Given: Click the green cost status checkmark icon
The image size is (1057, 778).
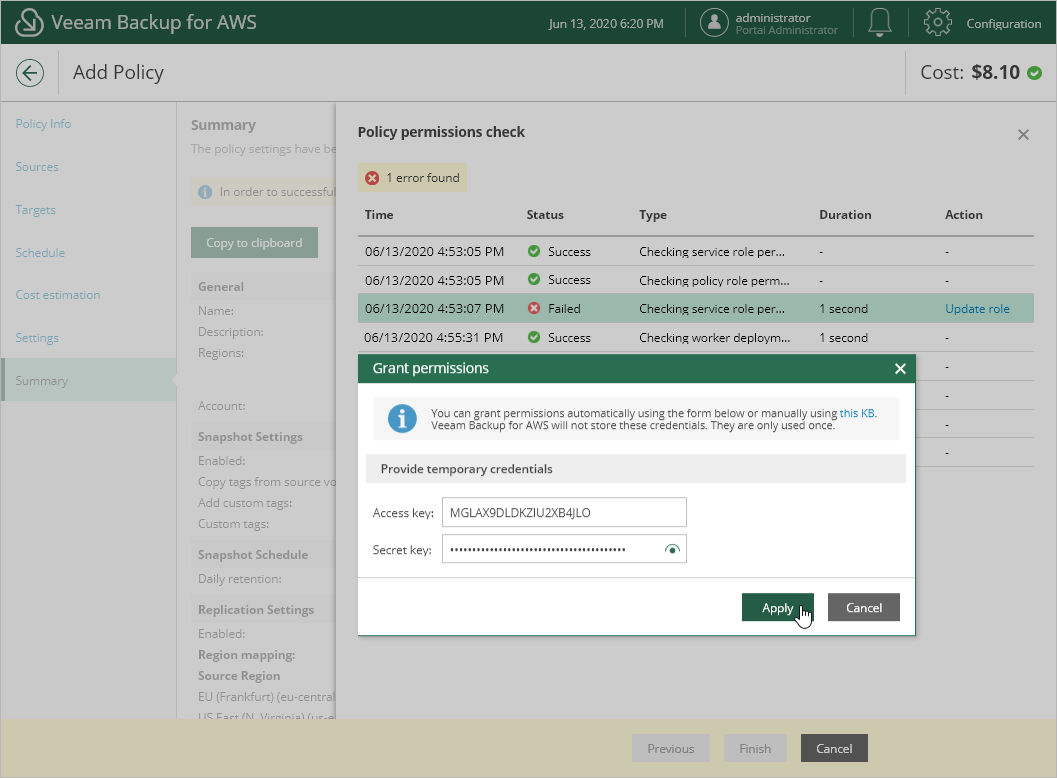Looking at the screenshot, I should pyautogui.click(x=1034, y=73).
